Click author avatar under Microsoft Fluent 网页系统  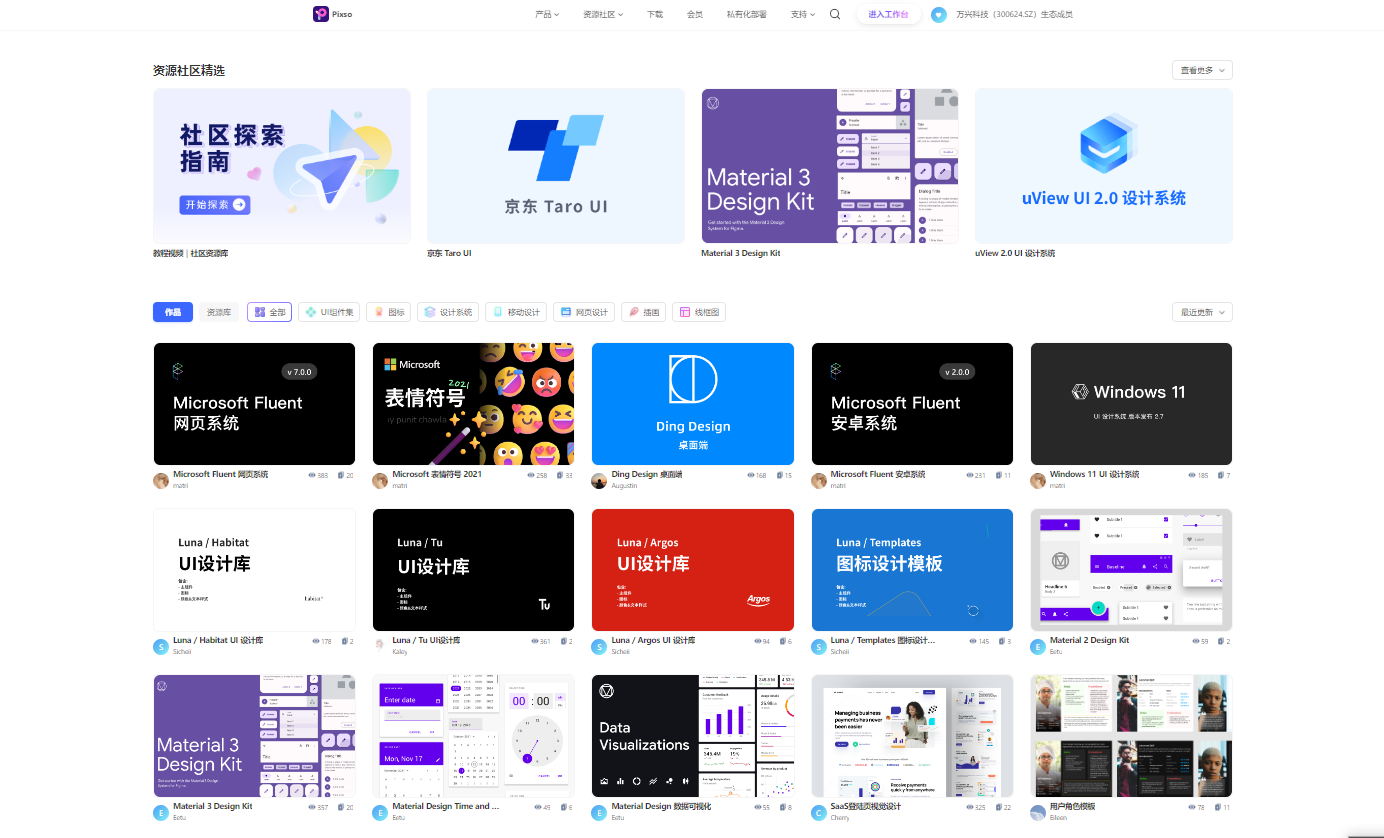[x=161, y=480]
